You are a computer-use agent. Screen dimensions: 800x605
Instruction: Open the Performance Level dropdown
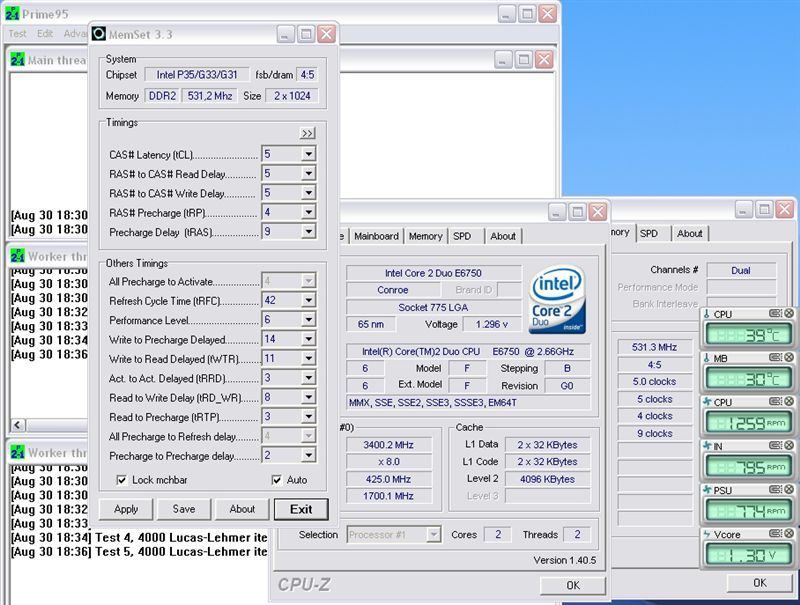point(308,320)
